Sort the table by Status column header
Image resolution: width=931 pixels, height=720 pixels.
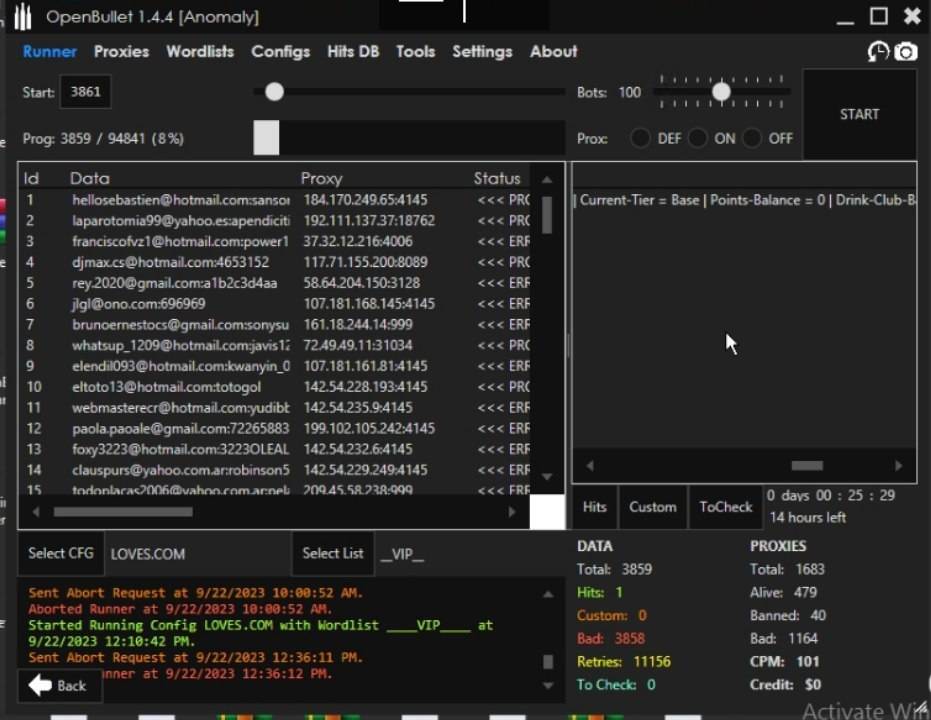[497, 178]
